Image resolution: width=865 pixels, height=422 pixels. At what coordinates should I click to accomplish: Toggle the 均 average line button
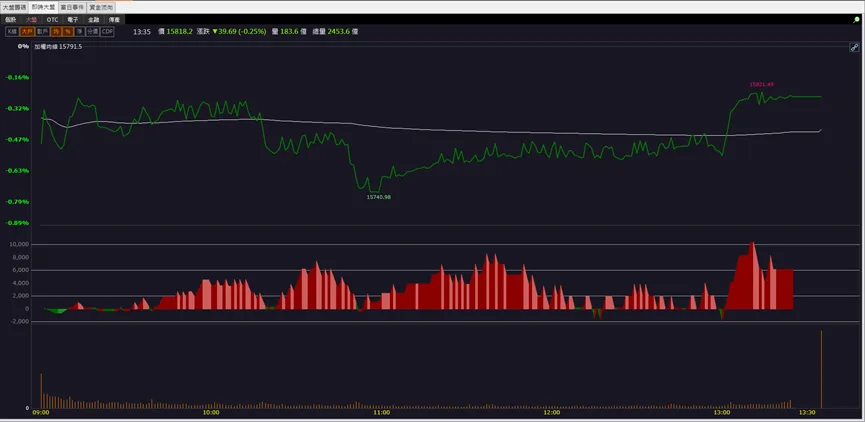click(56, 31)
